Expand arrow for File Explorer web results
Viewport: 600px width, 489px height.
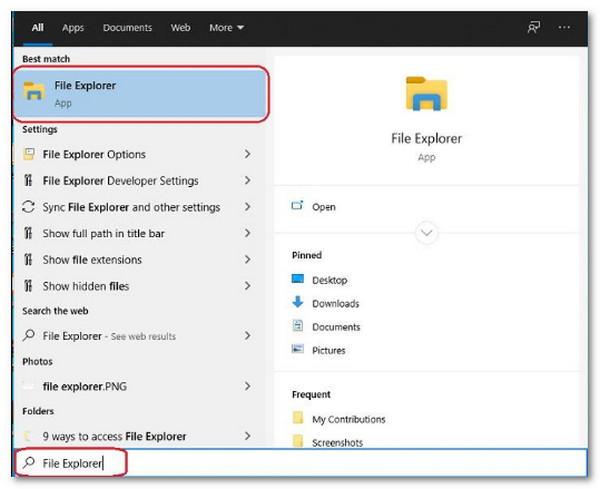click(x=248, y=336)
